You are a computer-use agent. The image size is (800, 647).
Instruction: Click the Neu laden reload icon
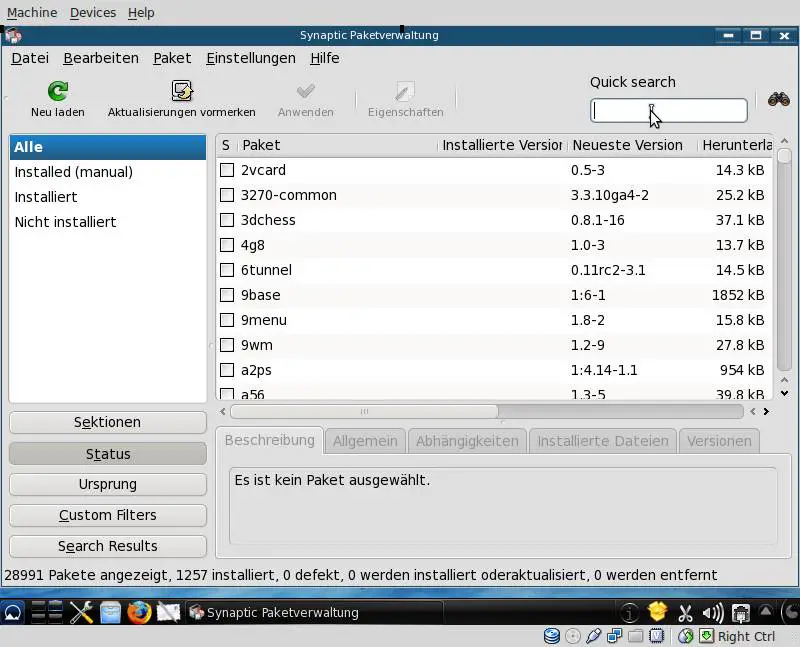(58, 91)
